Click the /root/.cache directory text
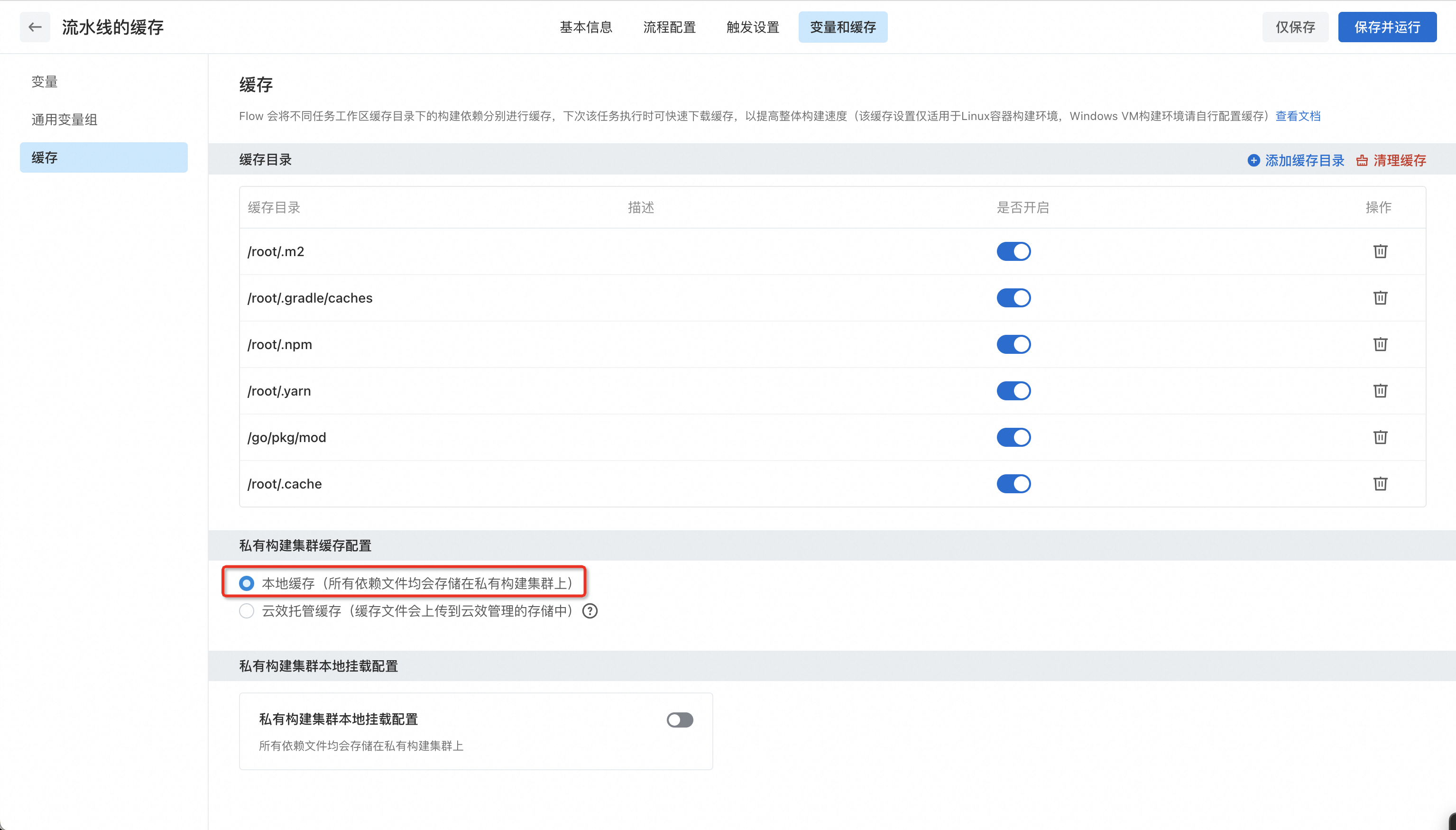1456x830 pixels. [x=285, y=484]
